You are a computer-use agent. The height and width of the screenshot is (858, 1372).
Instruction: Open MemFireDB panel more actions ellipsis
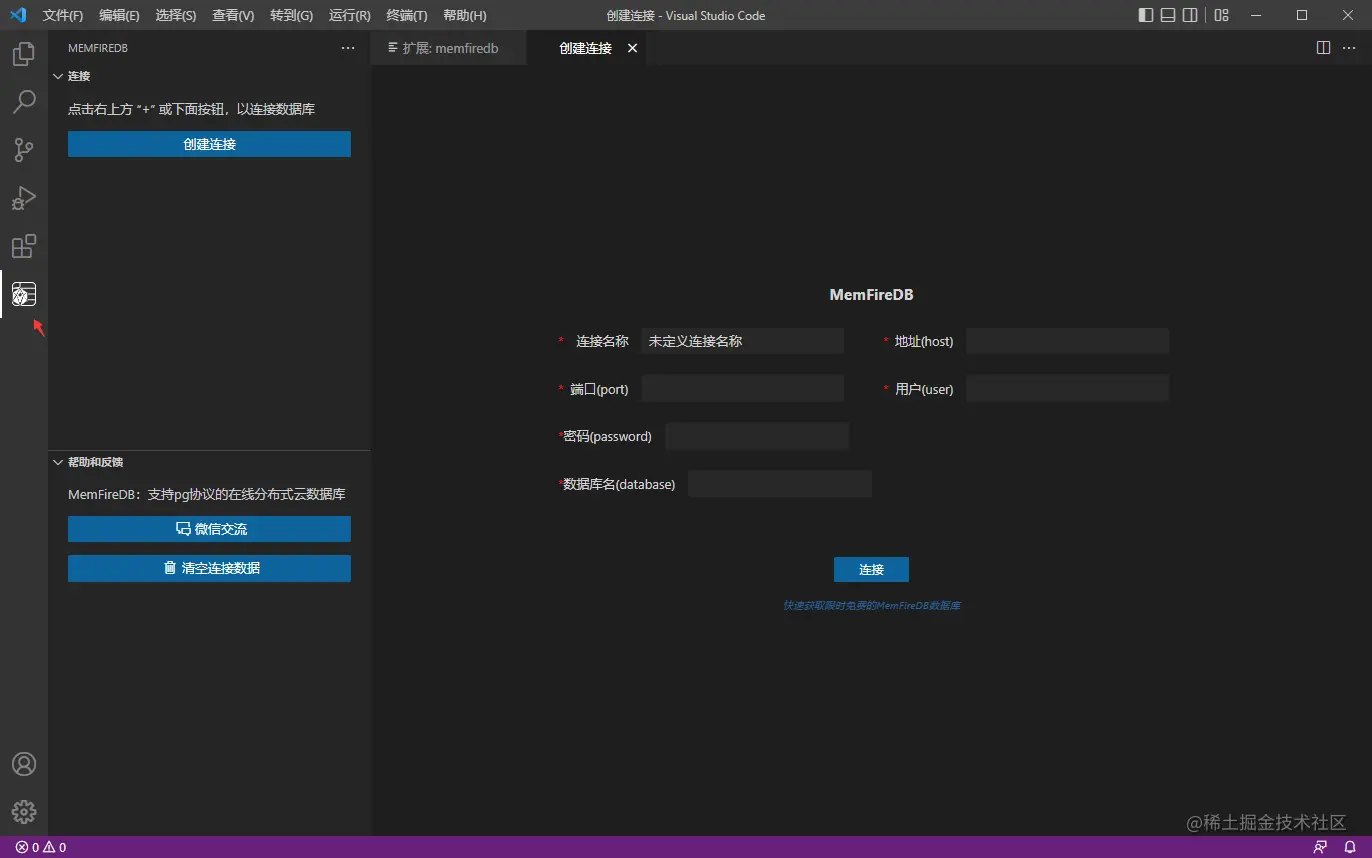coord(348,48)
